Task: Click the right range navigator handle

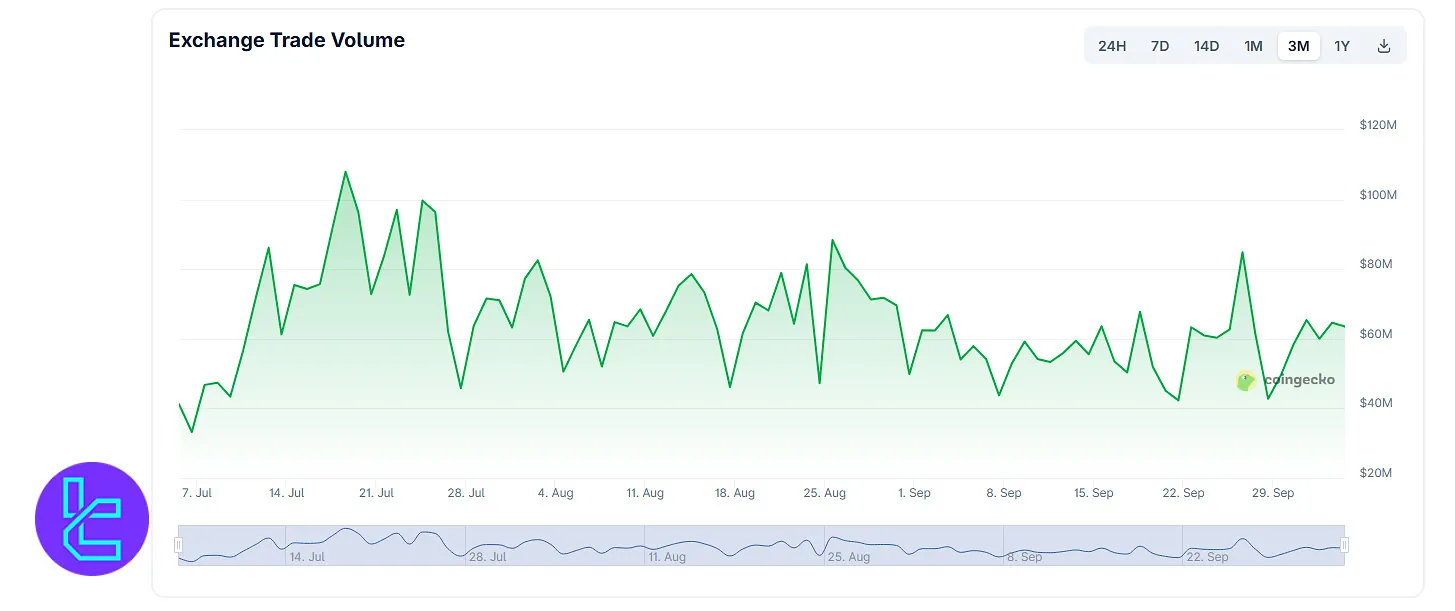Action: [1344, 545]
